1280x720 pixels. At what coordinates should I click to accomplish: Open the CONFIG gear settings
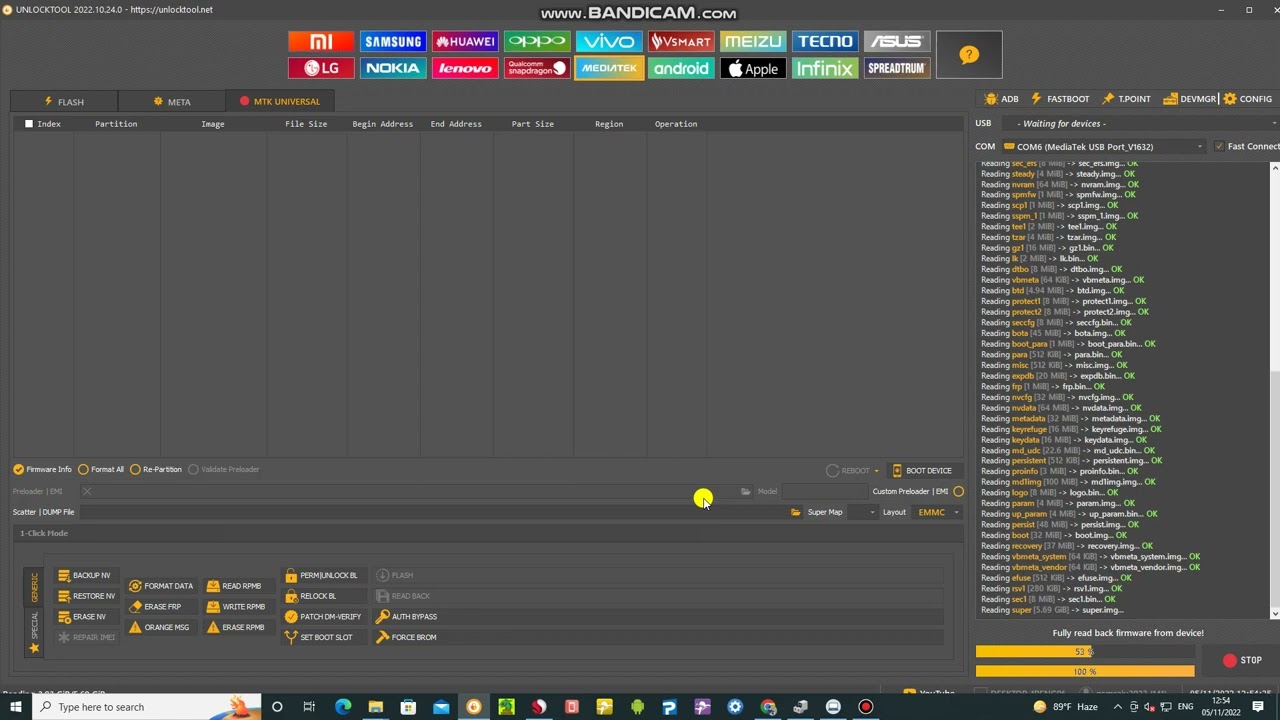pyautogui.click(x=1248, y=99)
